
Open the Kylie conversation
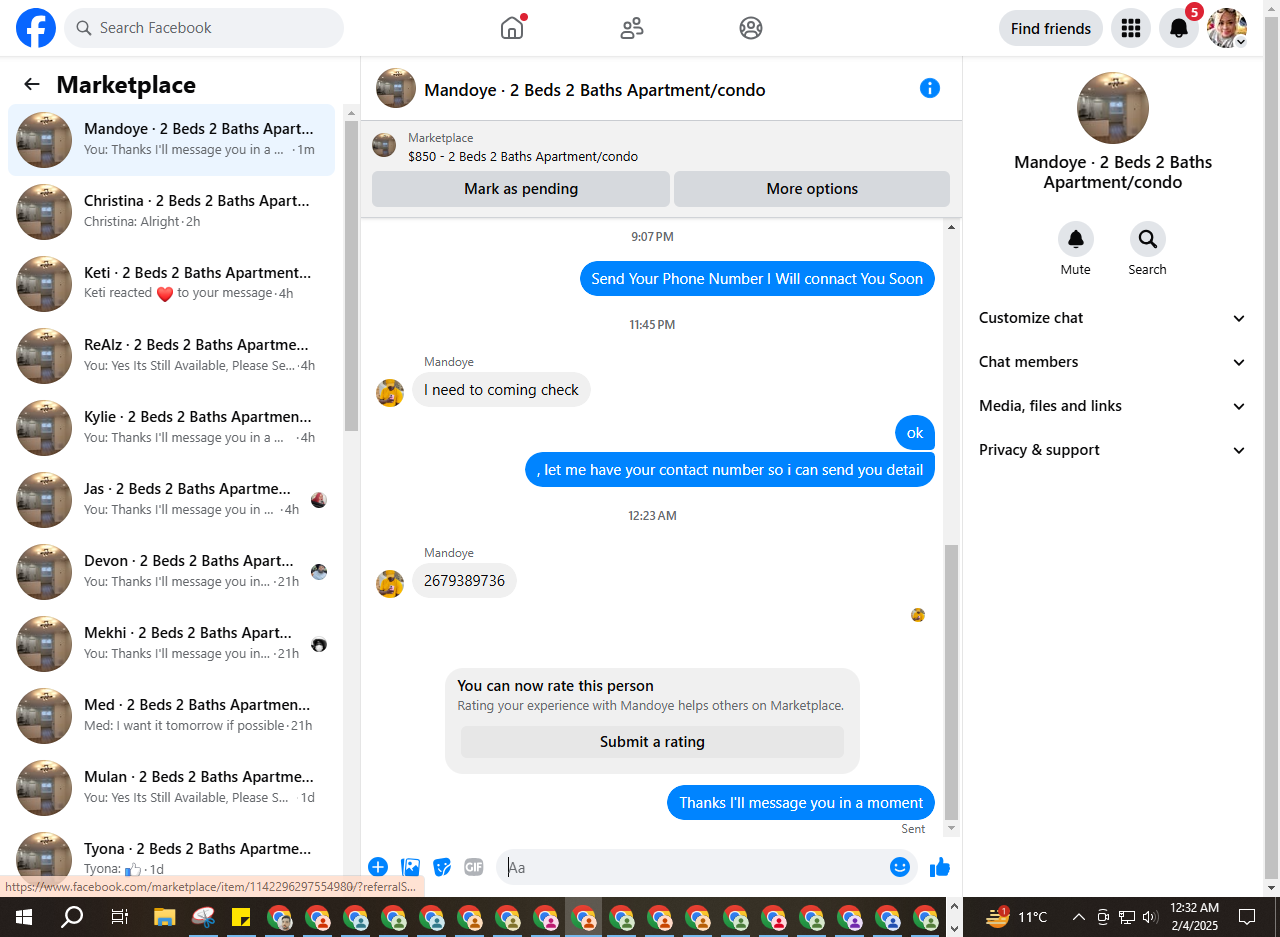pyautogui.click(x=172, y=428)
